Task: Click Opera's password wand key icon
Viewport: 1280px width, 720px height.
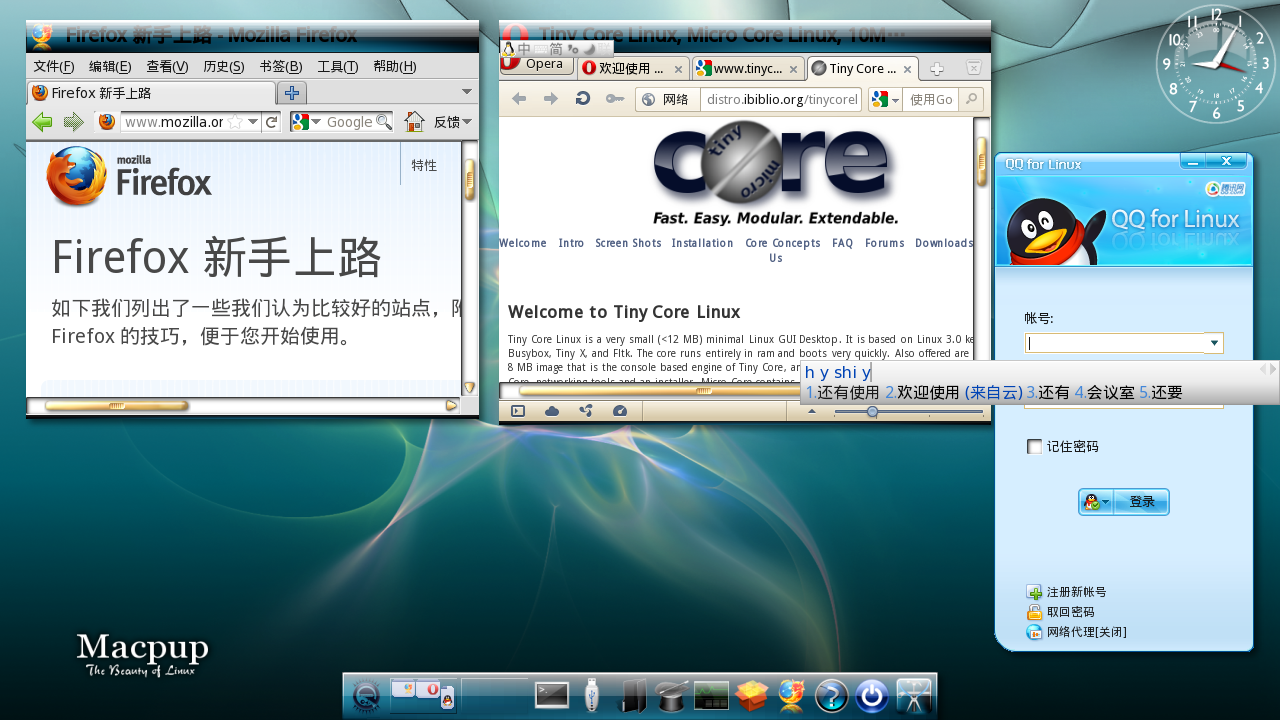Action: (614, 98)
